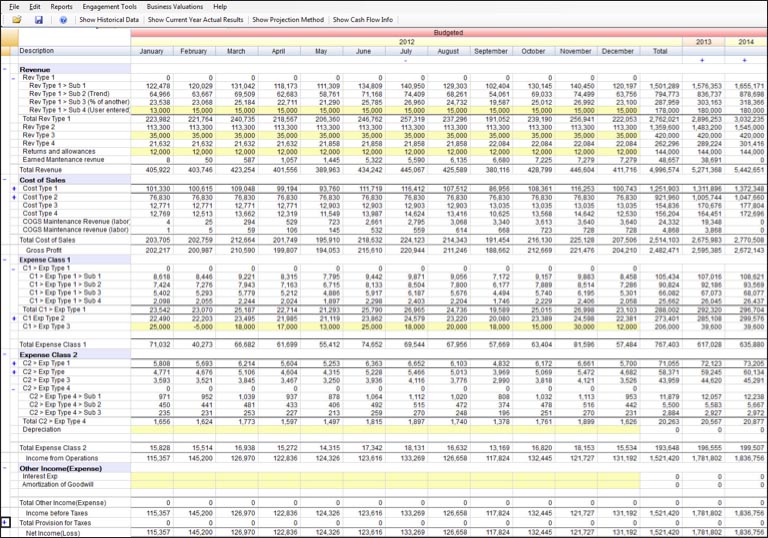This screenshot has height=538, width=768.
Task: Toggle Show Cash Flow Info
Action: coord(362,19)
